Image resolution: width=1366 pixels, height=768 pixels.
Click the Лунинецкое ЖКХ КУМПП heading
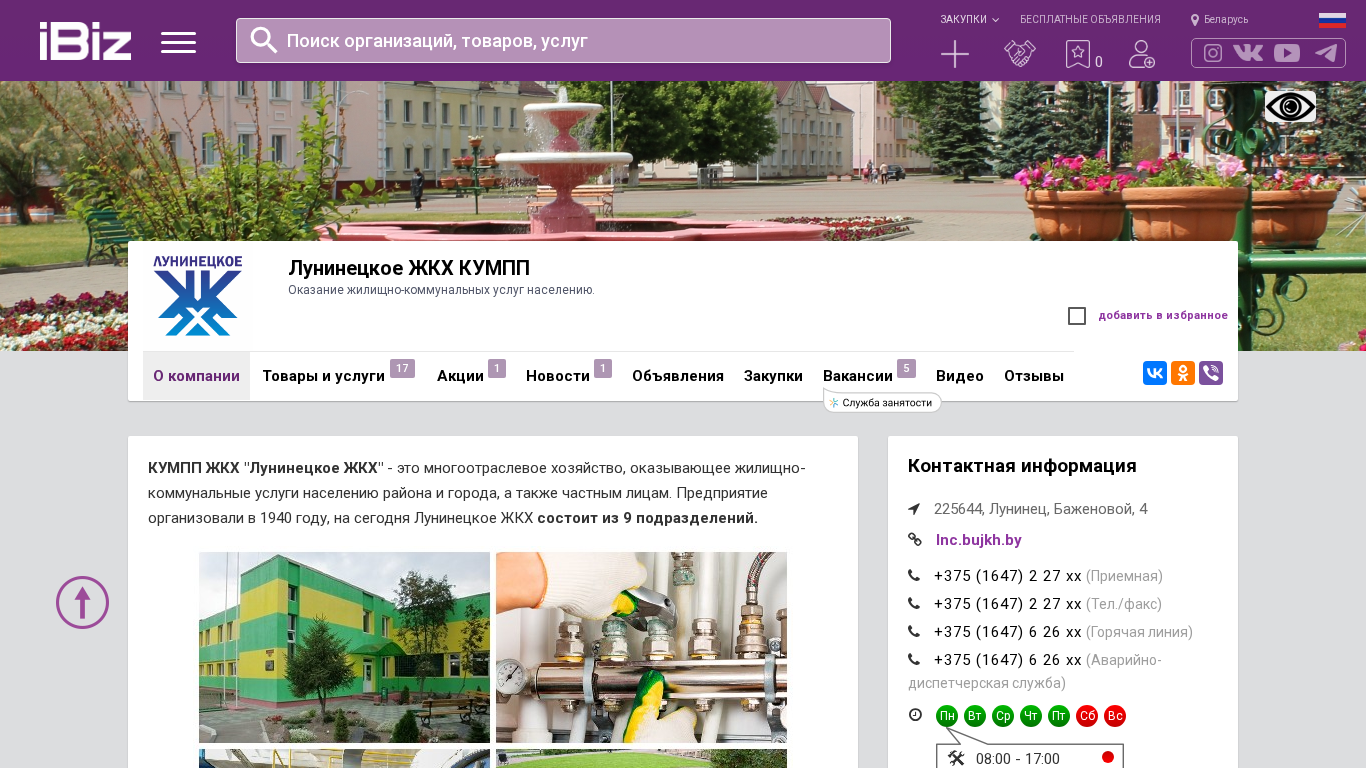[409, 268]
